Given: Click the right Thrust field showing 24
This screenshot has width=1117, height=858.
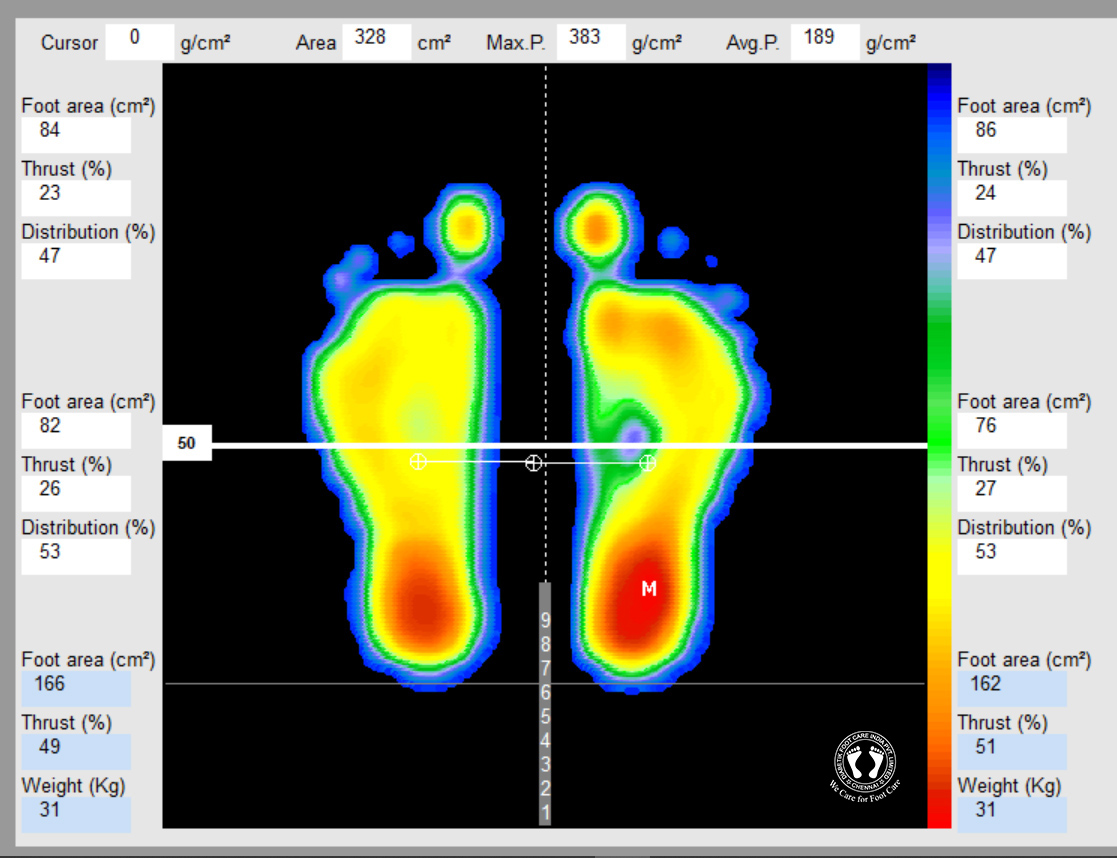Looking at the screenshot, I should point(1011,197).
